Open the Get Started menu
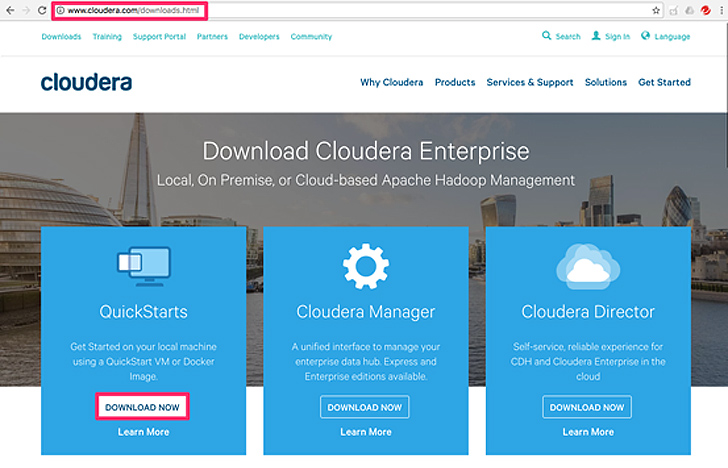This screenshot has width=728, height=468. [664, 82]
